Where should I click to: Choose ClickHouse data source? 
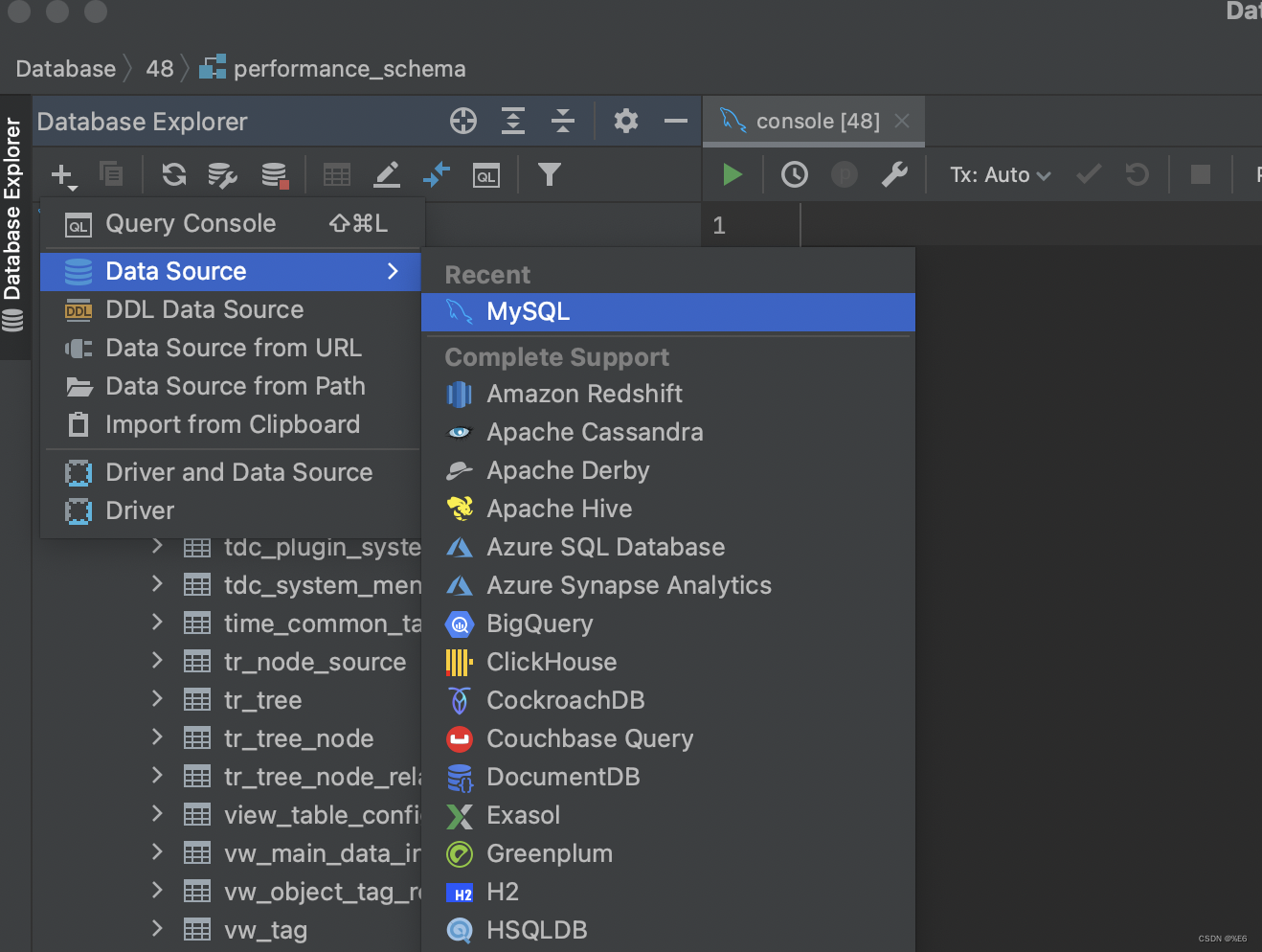pos(668,663)
